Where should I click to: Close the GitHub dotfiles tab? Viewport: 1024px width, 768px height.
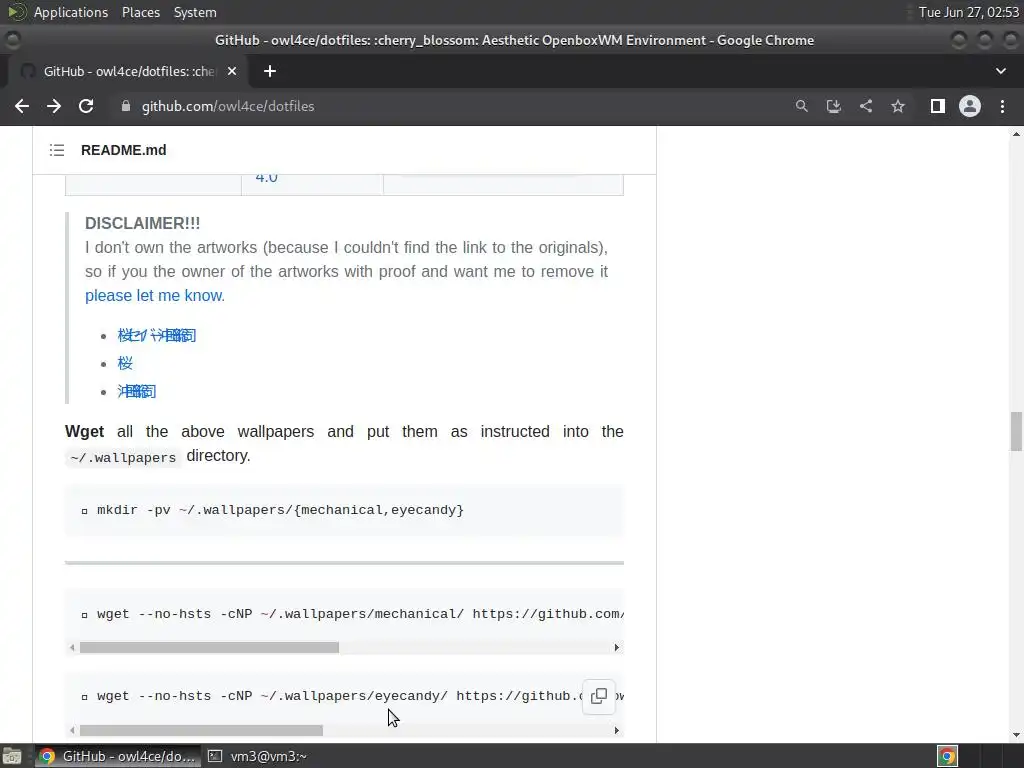232,71
